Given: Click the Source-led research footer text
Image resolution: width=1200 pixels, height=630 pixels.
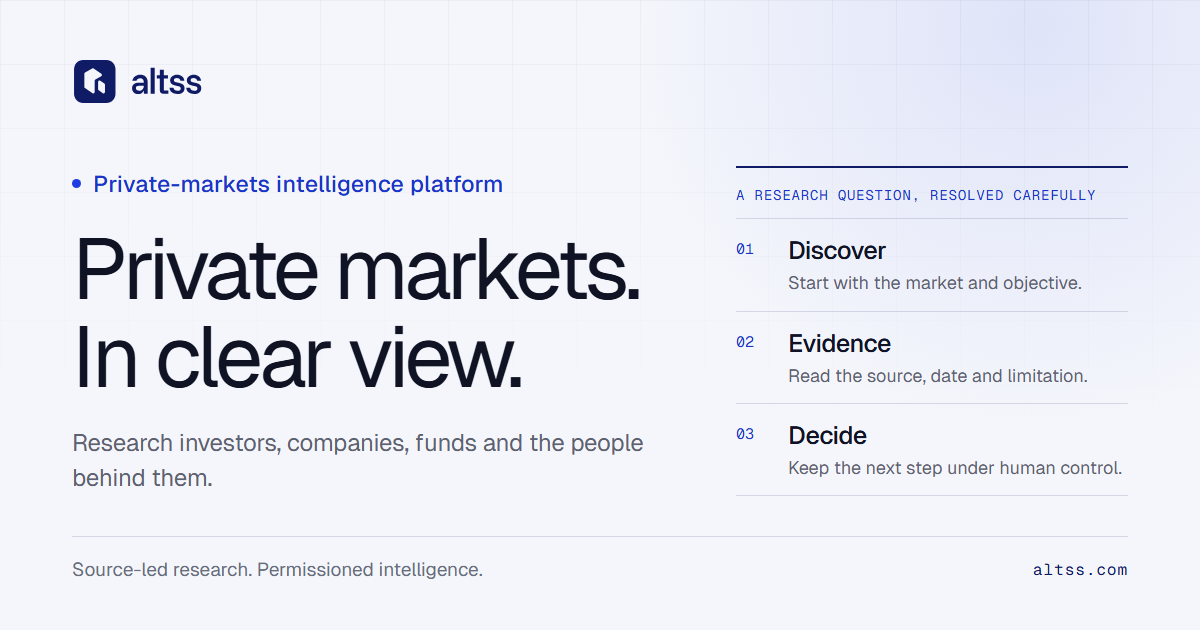Looking at the screenshot, I should point(278,570).
